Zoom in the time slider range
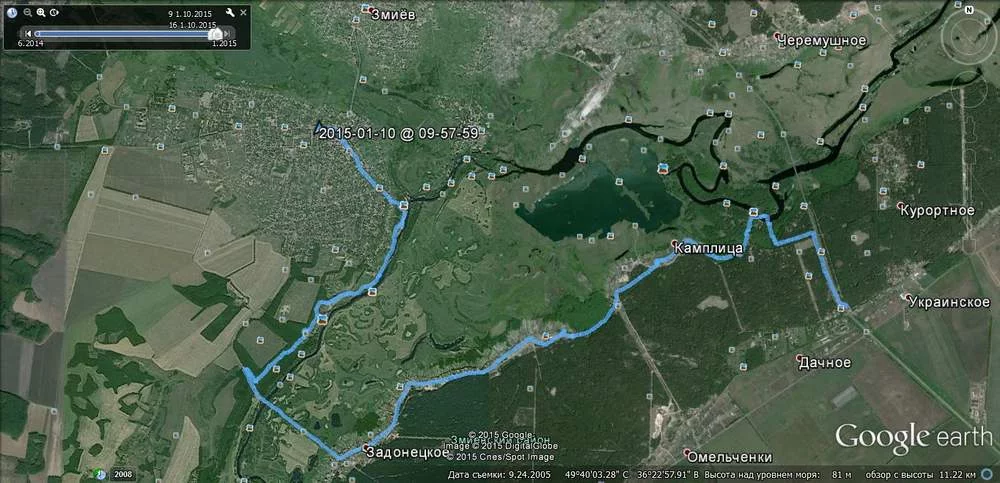The width and height of the screenshot is (1000, 483). [41, 12]
